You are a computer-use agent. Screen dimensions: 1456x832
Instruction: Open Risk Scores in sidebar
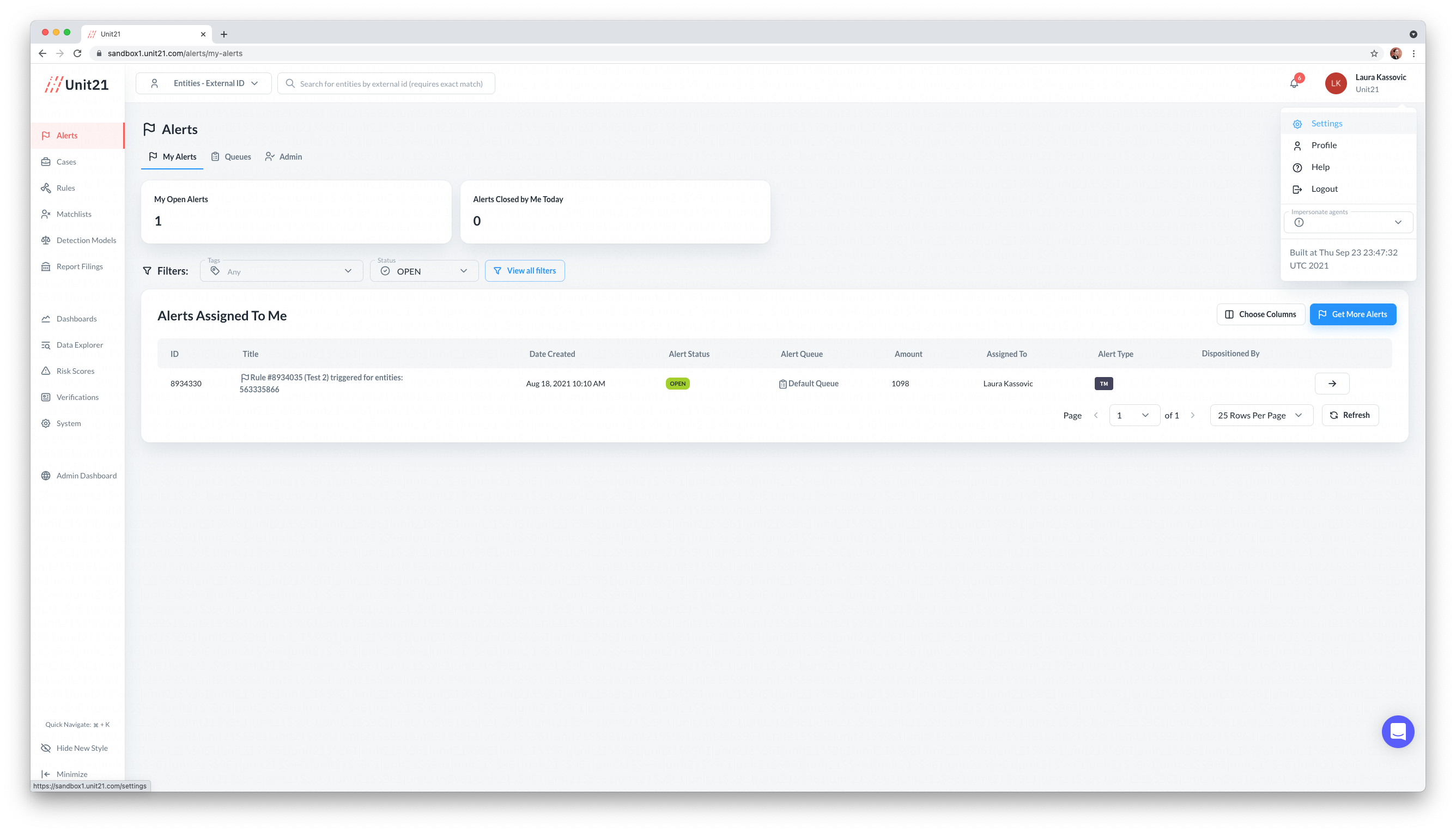(x=75, y=371)
